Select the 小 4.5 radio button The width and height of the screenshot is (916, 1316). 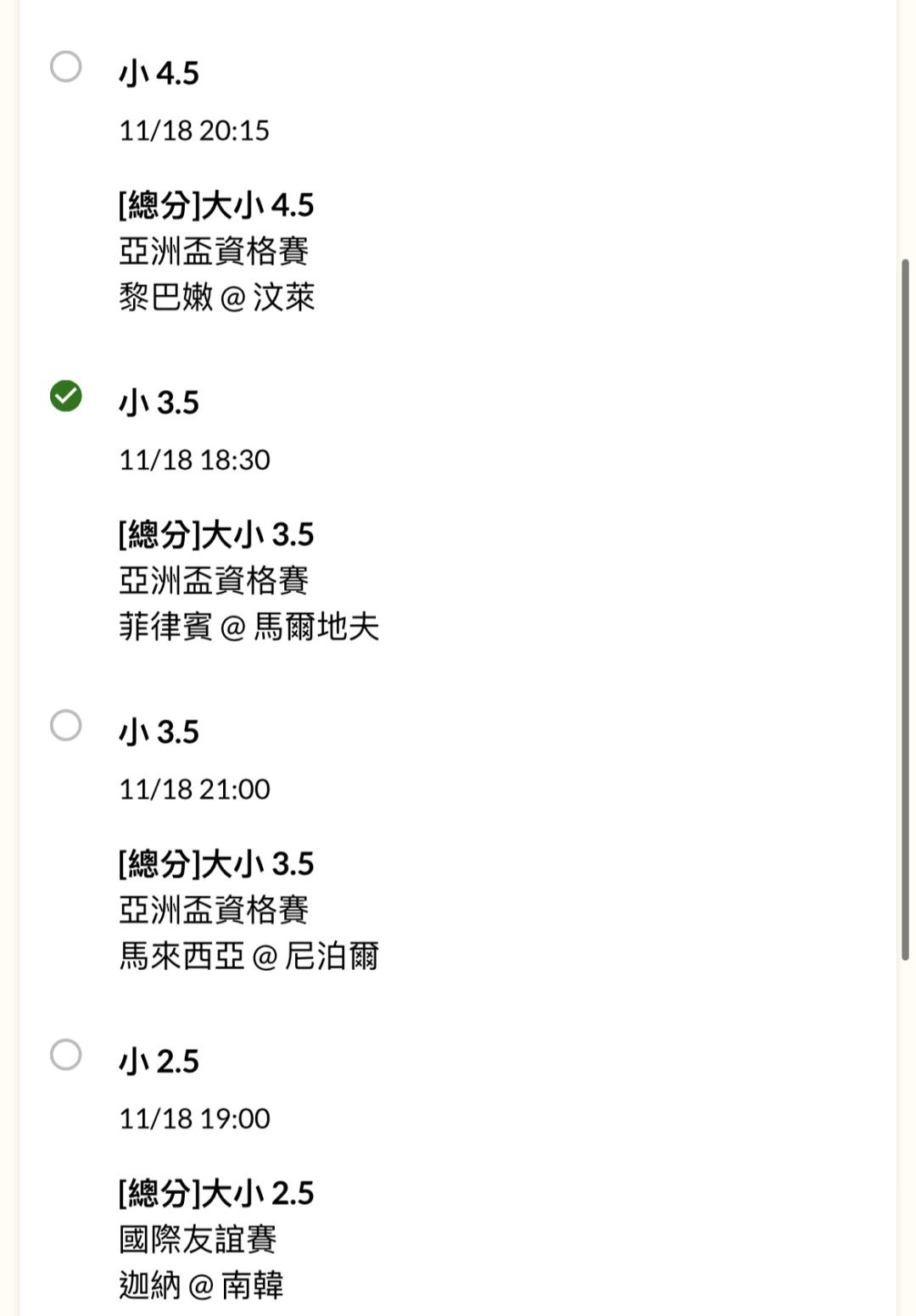coord(66,67)
